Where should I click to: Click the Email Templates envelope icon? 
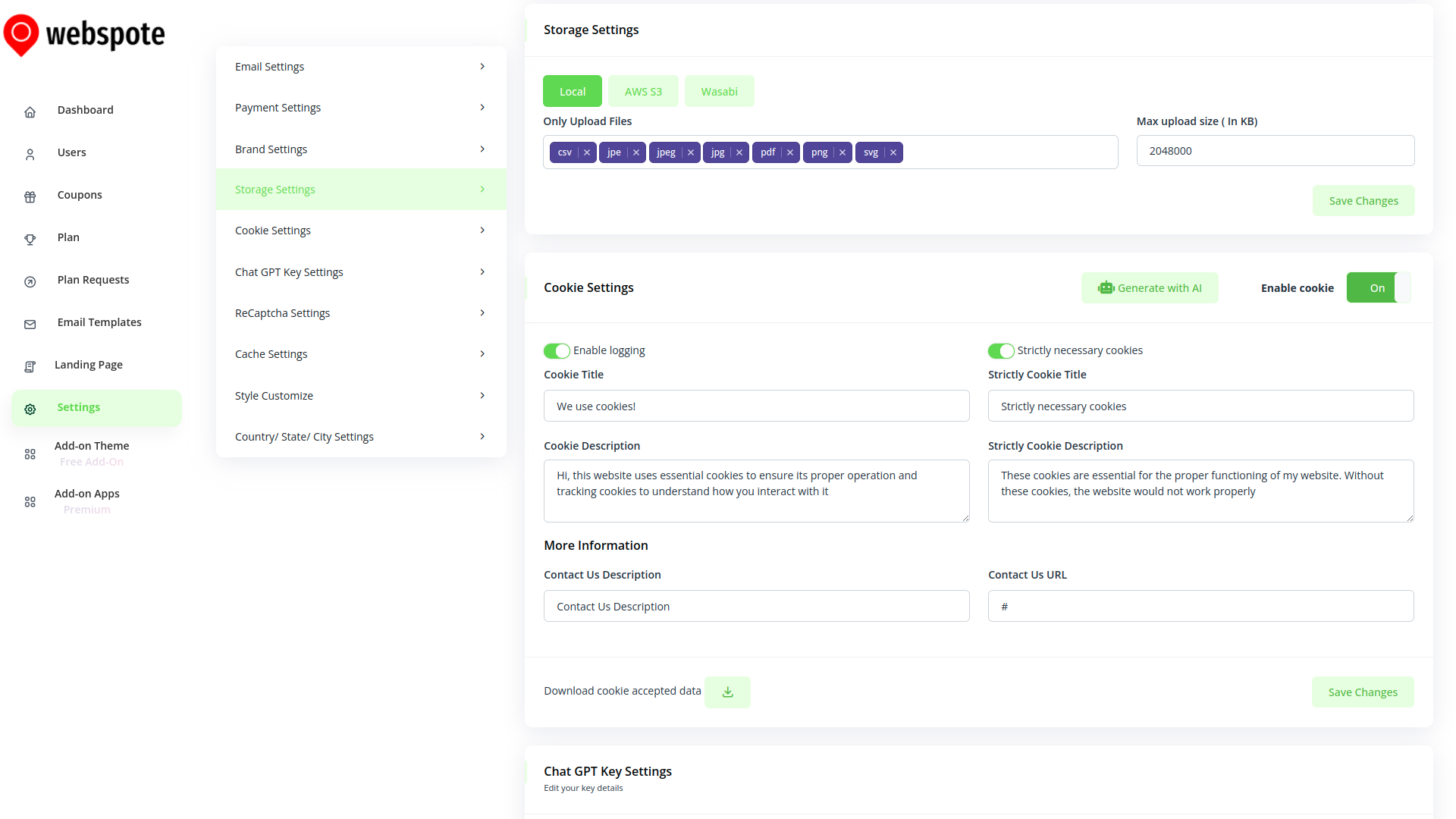[x=30, y=325]
